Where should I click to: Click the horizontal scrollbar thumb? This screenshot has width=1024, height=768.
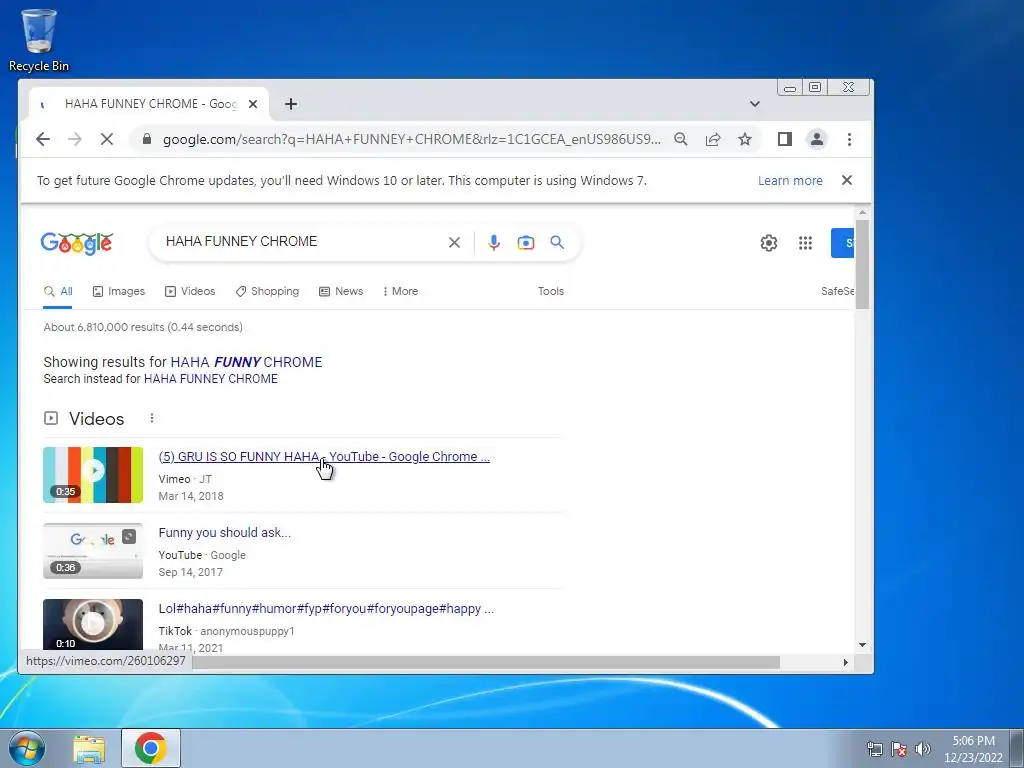(486, 662)
